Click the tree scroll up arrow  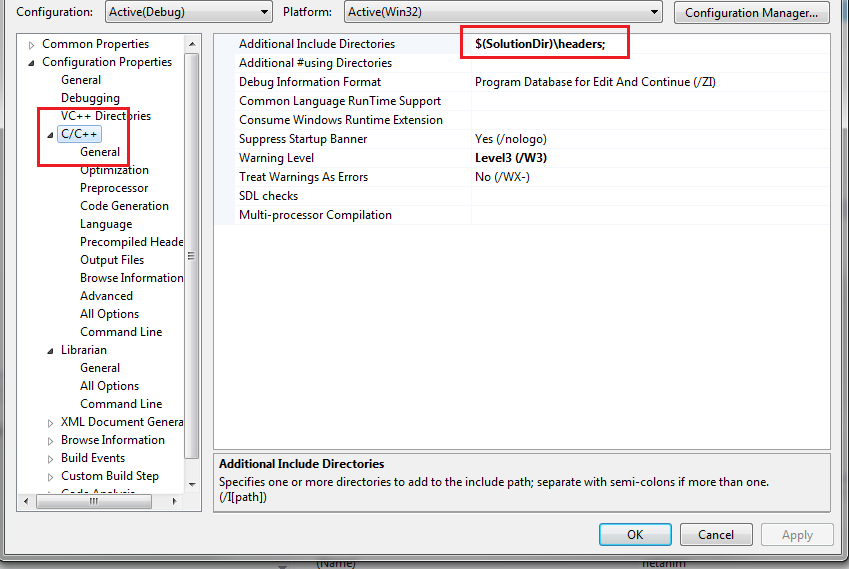192,44
